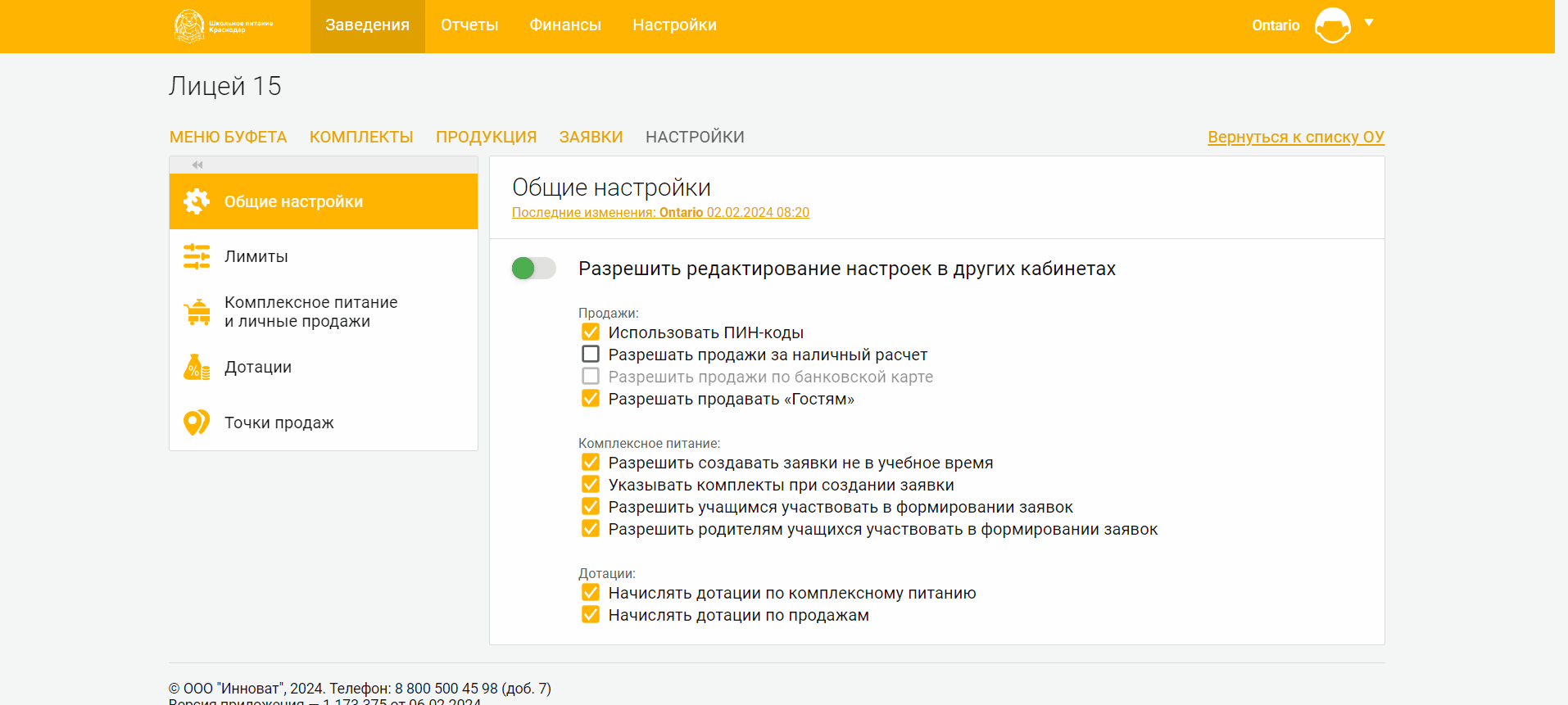Image resolution: width=1568 pixels, height=705 pixels.
Task: Disable Начислять дотации по продажам checkbox
Action: click(591, 614)
